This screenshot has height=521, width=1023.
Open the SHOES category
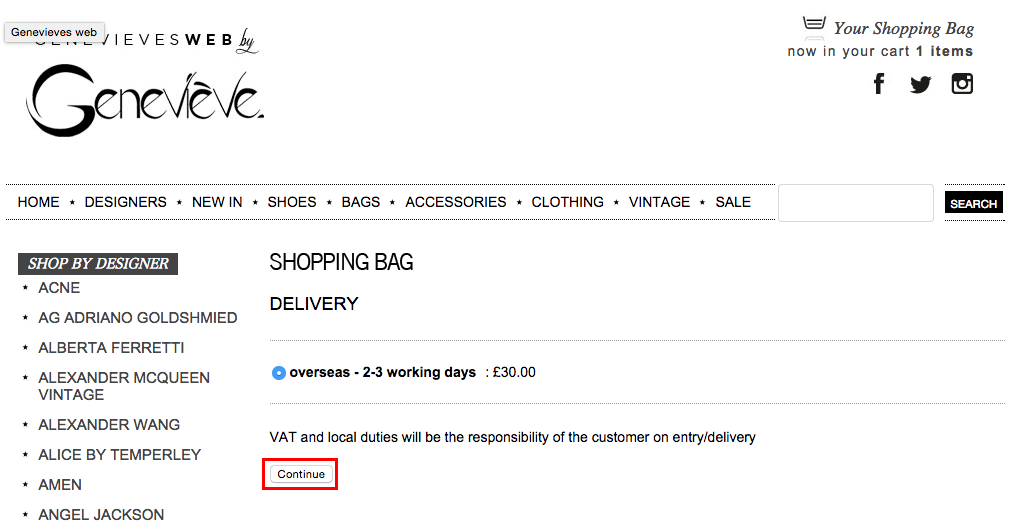[292, 202]
